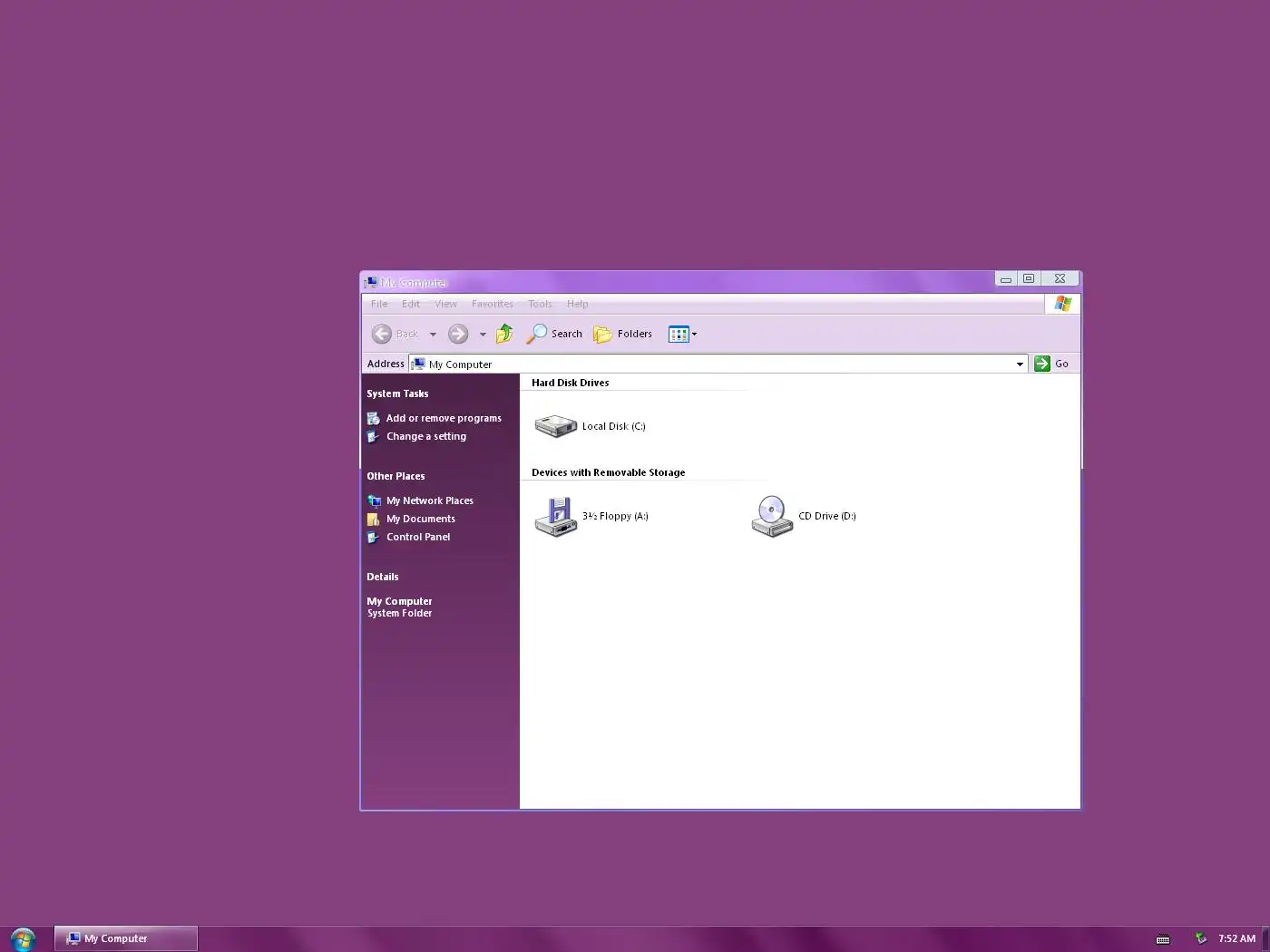Open the Help menu

(577, 304)
